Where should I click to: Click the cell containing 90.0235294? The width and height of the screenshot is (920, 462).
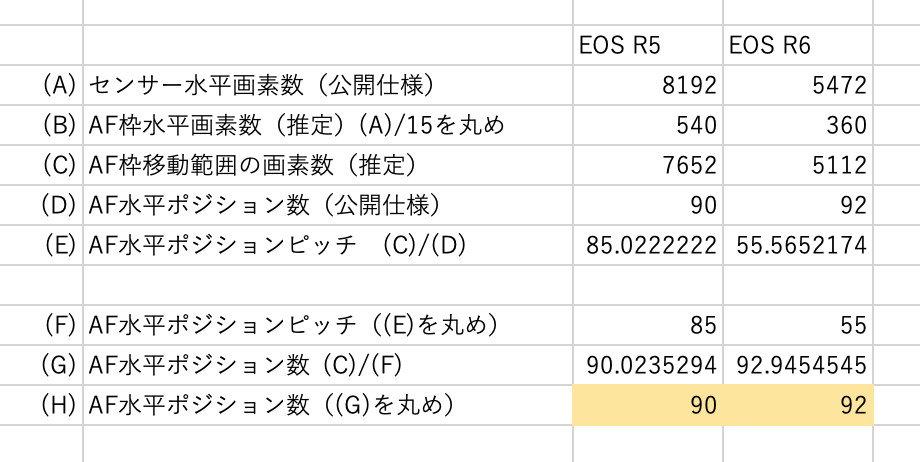(x=647, y=365)
